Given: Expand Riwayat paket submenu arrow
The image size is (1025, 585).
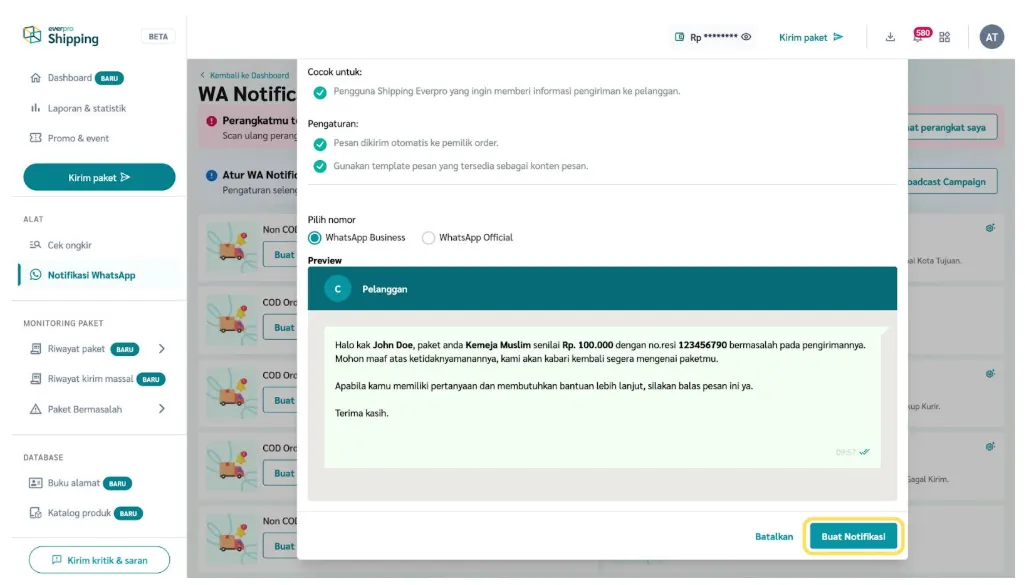Looking at the screenshot, I should click(x=162, y=349).
